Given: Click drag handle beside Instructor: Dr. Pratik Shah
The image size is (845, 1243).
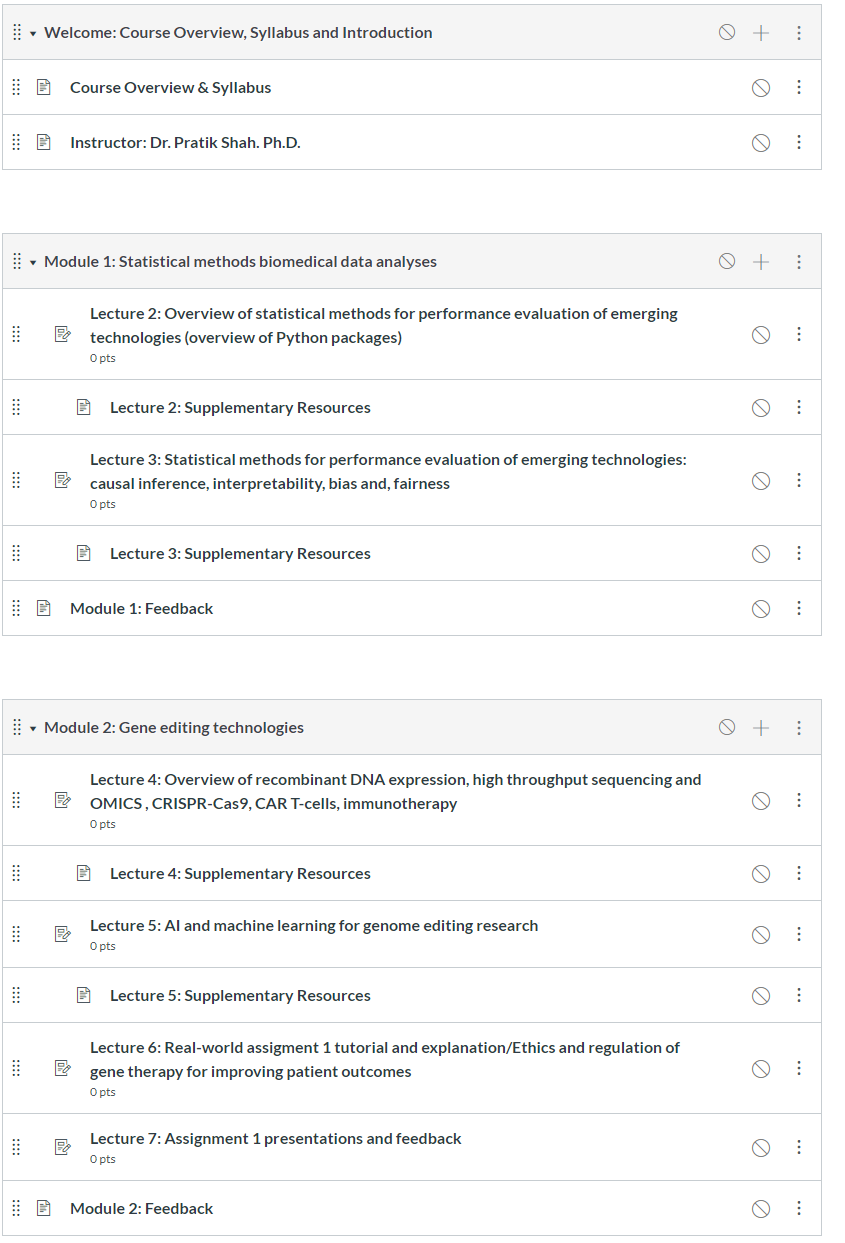Looking at the screenshot, I should click(x=16, y=142).
